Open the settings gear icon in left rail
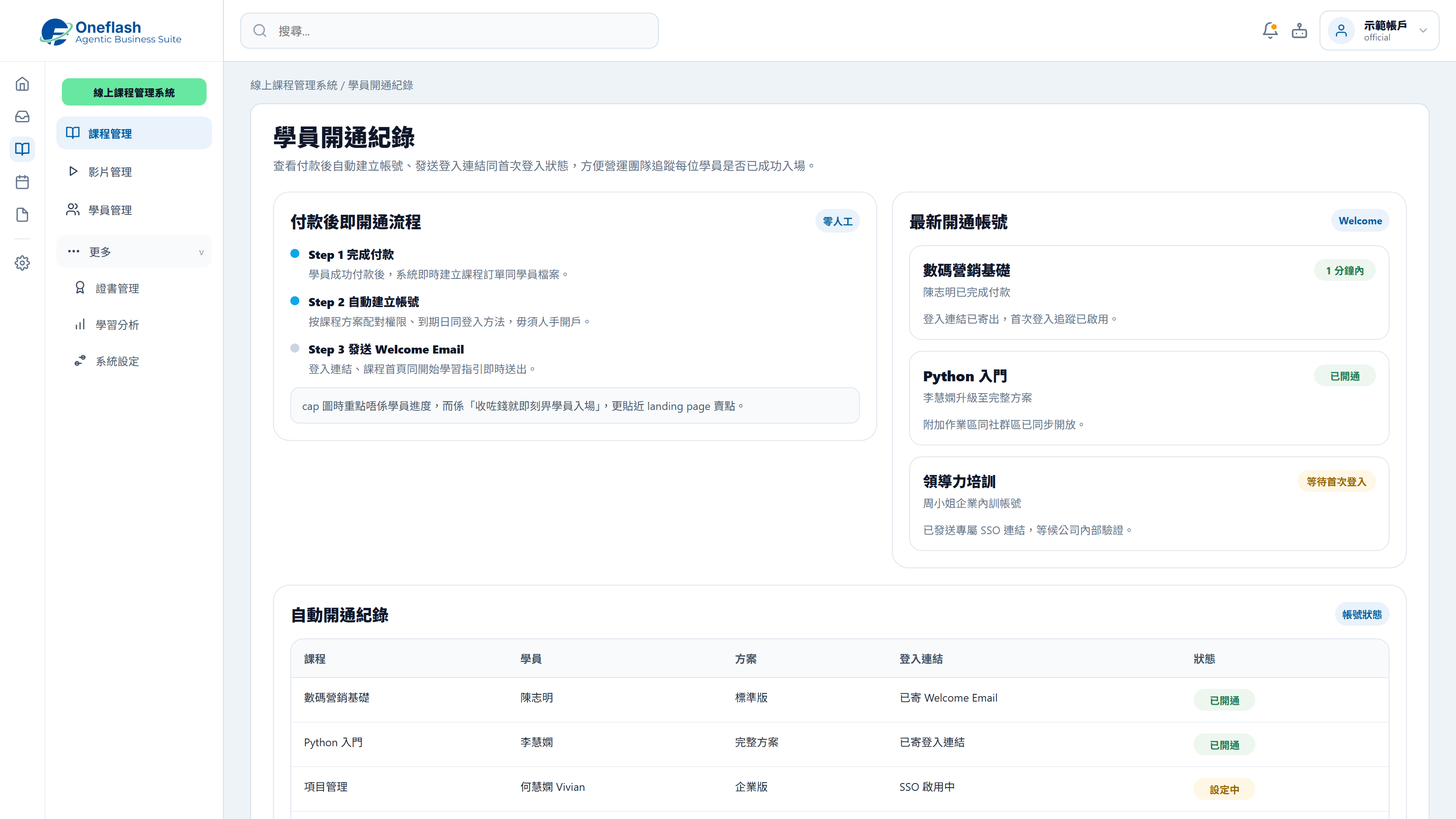Image resolution: width=1456 pixels, height=819 pixels. pos(22,263)
